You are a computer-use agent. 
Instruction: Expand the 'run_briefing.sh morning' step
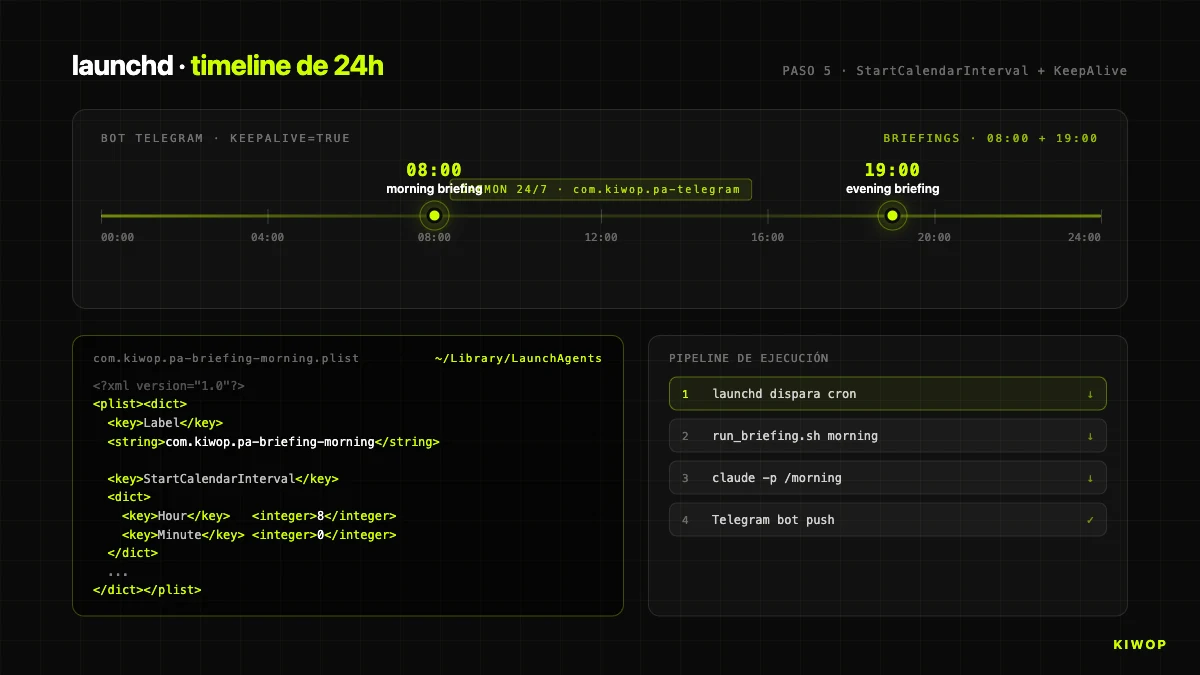point(1090,435)
